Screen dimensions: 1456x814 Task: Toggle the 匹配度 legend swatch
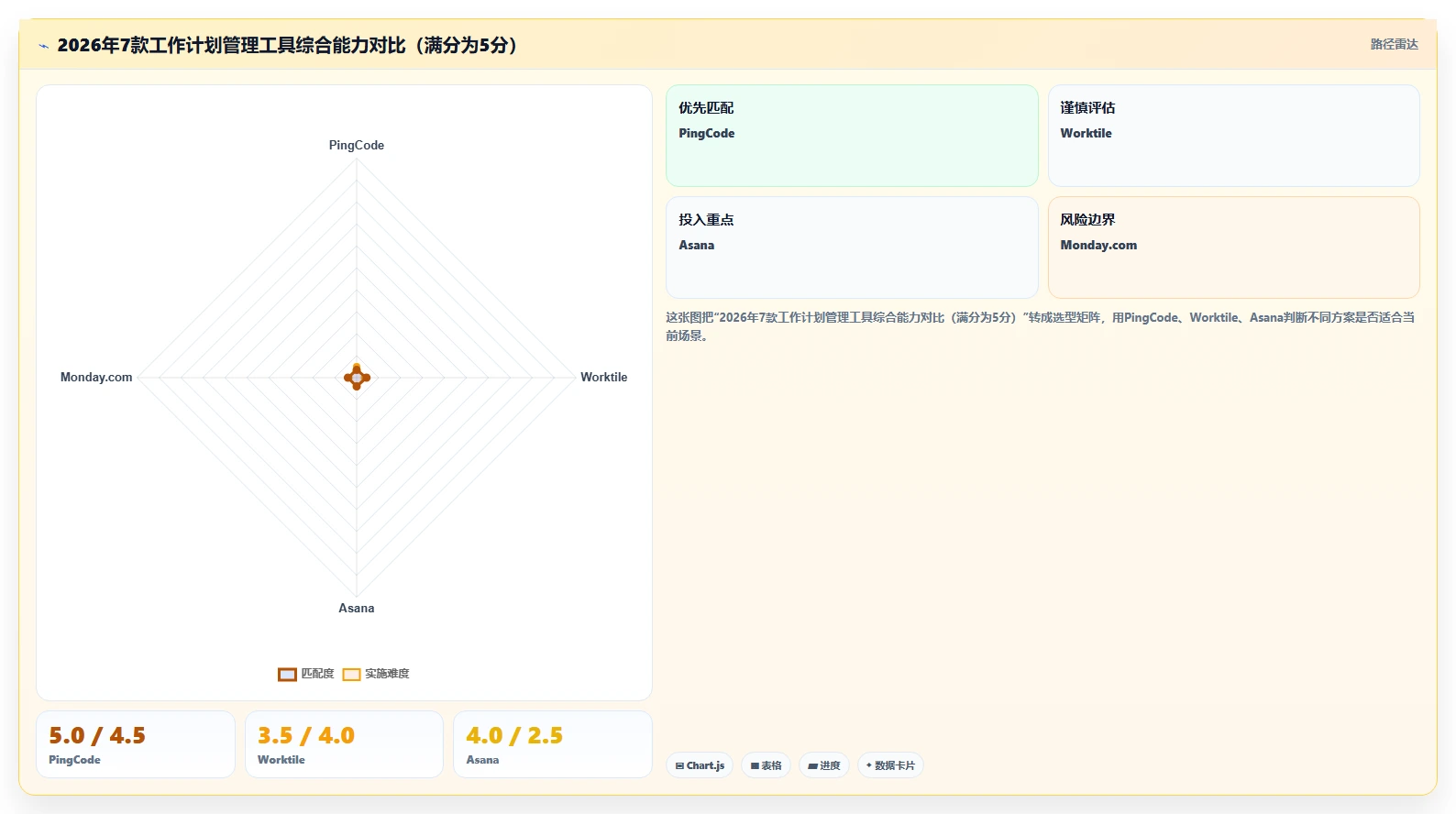[287, 675]
